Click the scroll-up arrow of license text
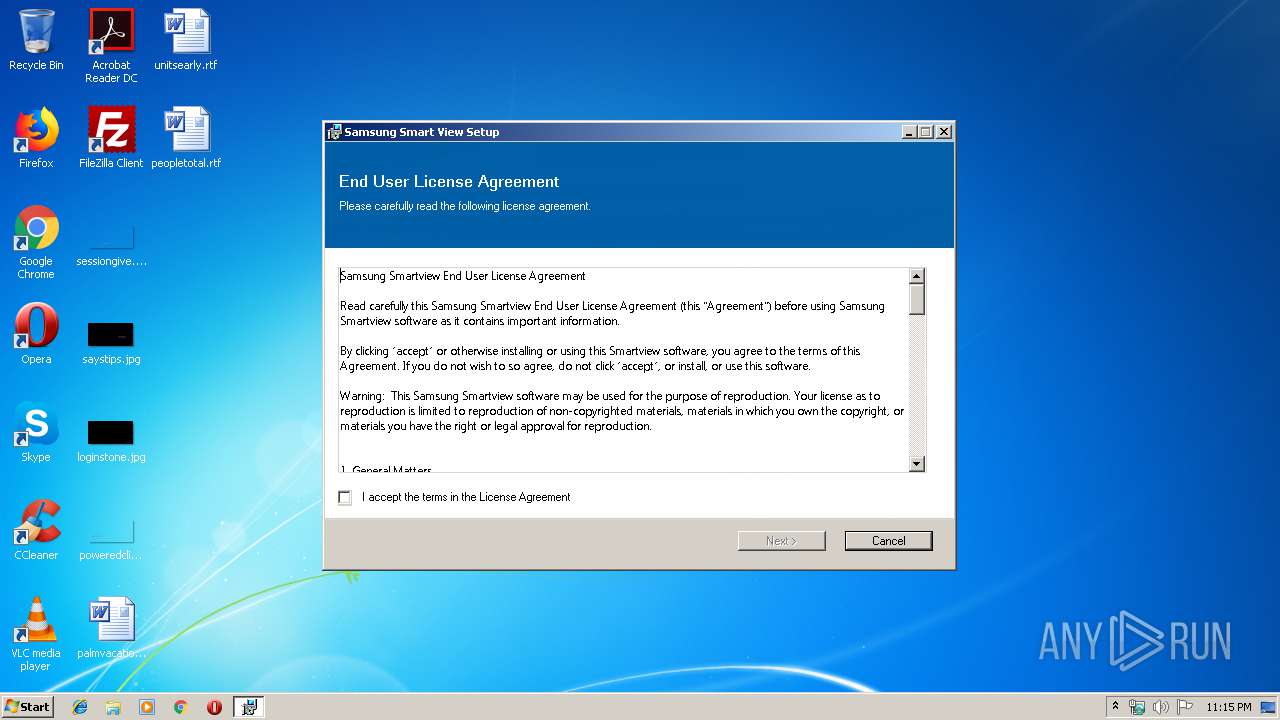This screenshot has height=720, width=1280. (x=916, y=276)
